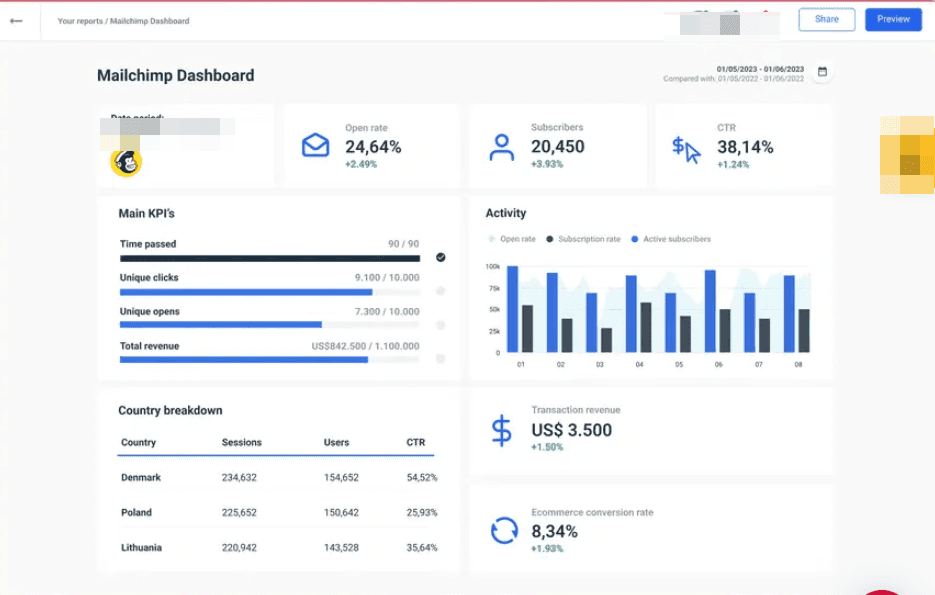Screen dimensions: 935x595
Task: Click the Share button
Action: pyautogui.click(x=826, y=19)
